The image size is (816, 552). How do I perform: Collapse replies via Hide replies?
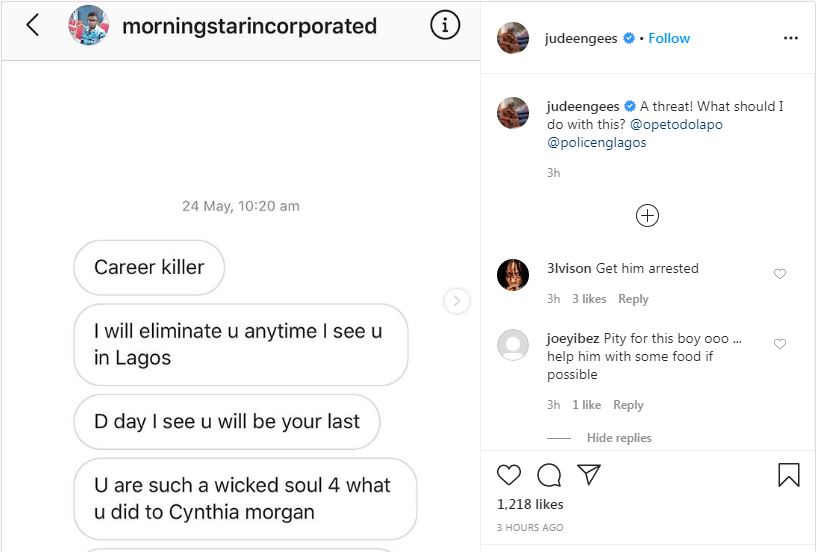(619, 438)
